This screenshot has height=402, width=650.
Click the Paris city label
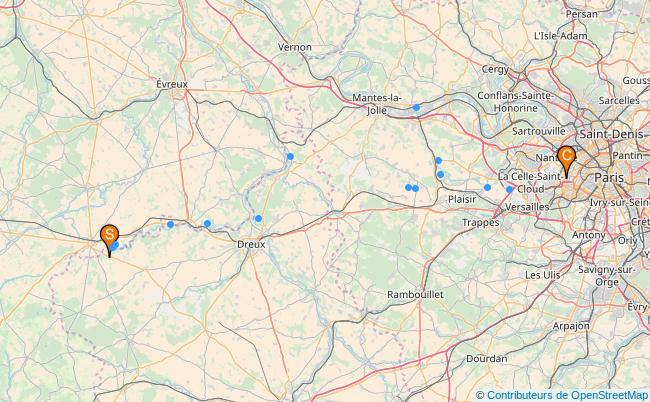click(x=609, y=178)
